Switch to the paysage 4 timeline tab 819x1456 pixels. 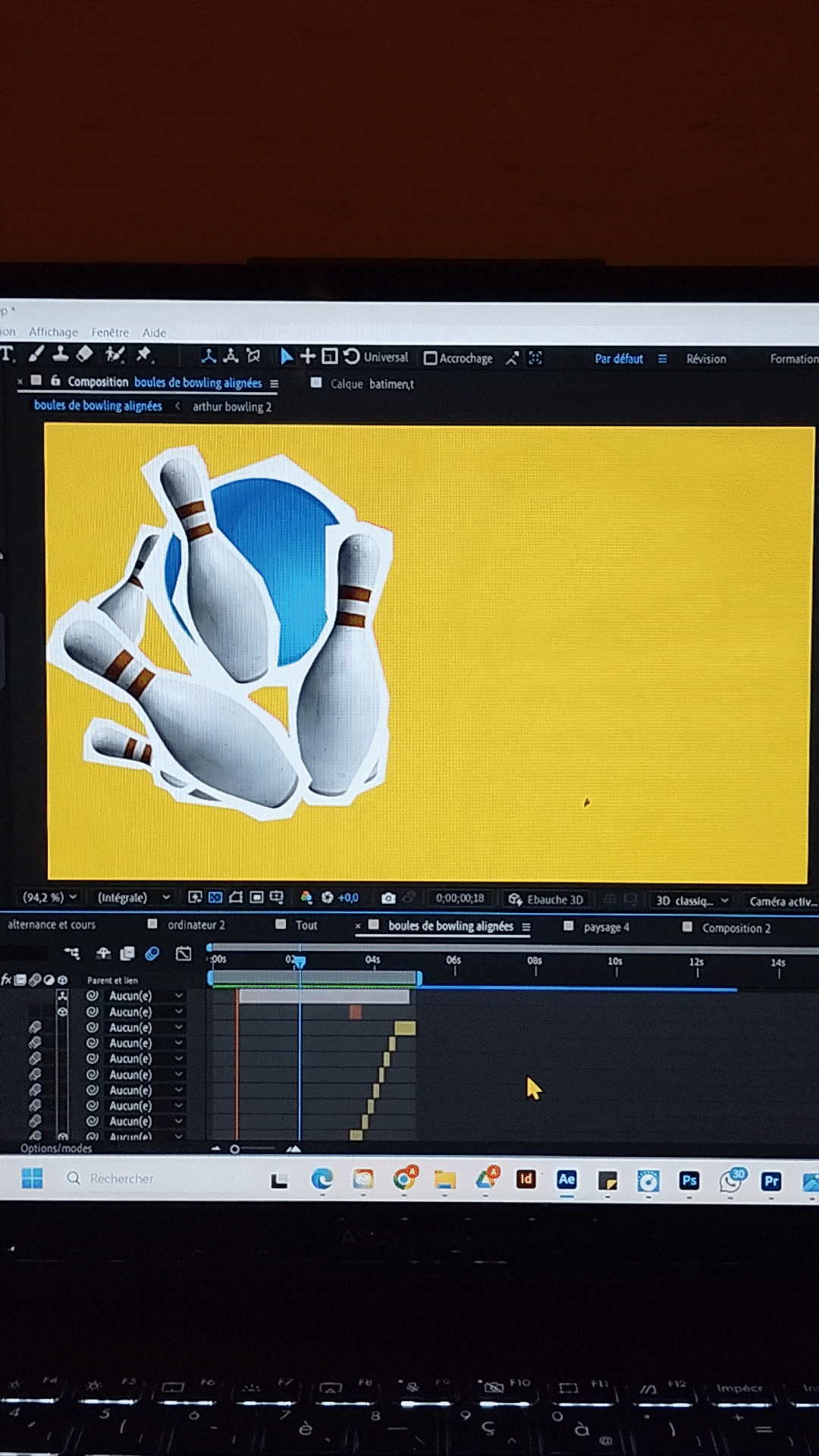click(x=606, y=927)
